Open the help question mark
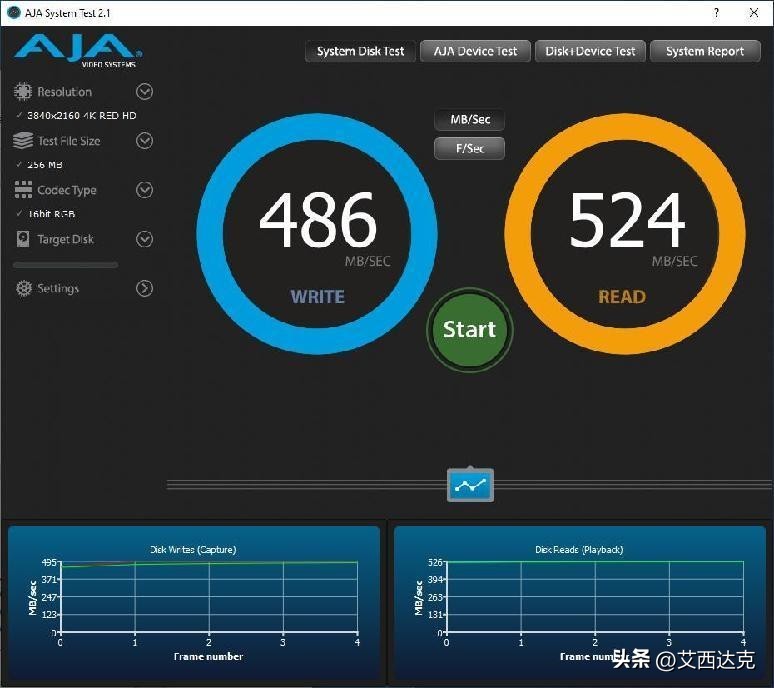 pos(716,13)
